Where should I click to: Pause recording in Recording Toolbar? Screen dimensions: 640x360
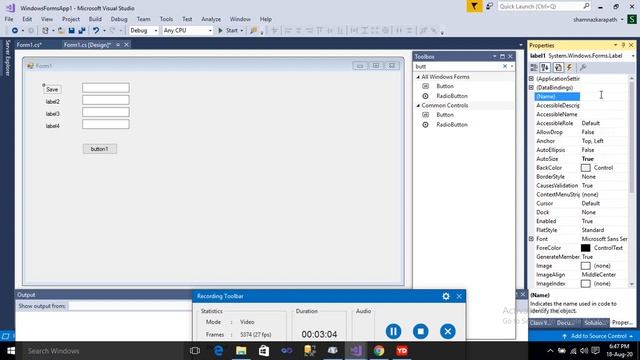[x=393, y=331]
